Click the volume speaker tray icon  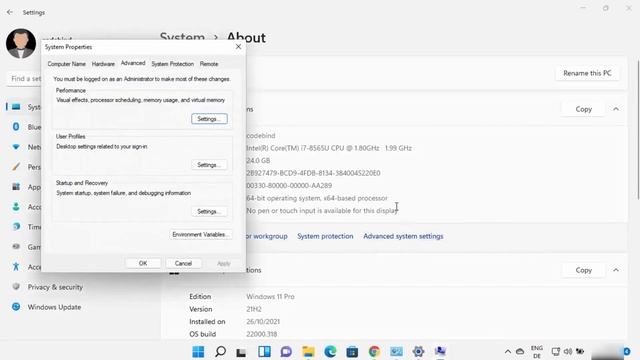click(568, 351)
